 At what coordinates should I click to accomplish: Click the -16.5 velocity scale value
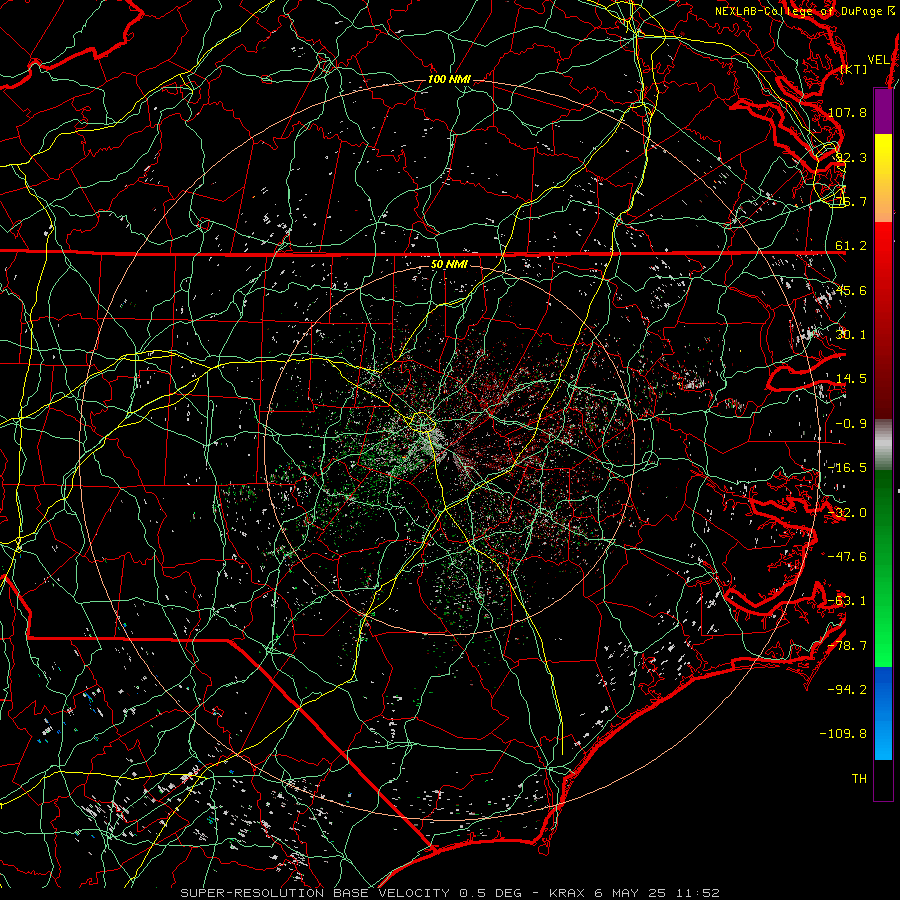coord(848,468)
